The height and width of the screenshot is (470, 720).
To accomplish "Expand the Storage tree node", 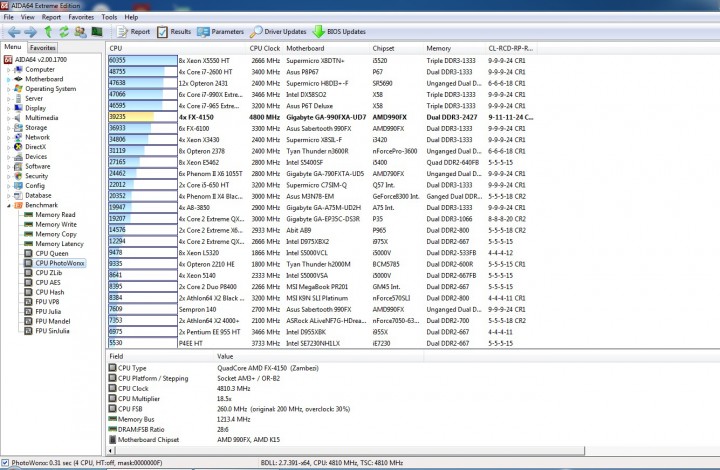I will tap(8, 128).
